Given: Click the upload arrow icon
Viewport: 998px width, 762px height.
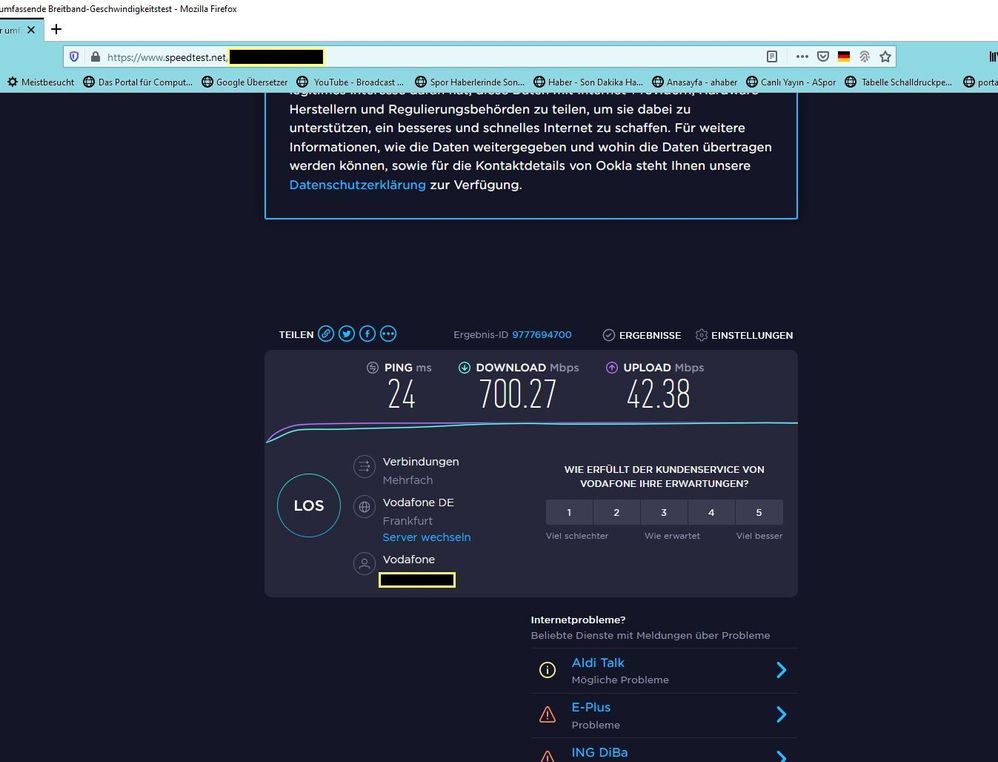Looking at the screenshot, I should pos(612,368).
